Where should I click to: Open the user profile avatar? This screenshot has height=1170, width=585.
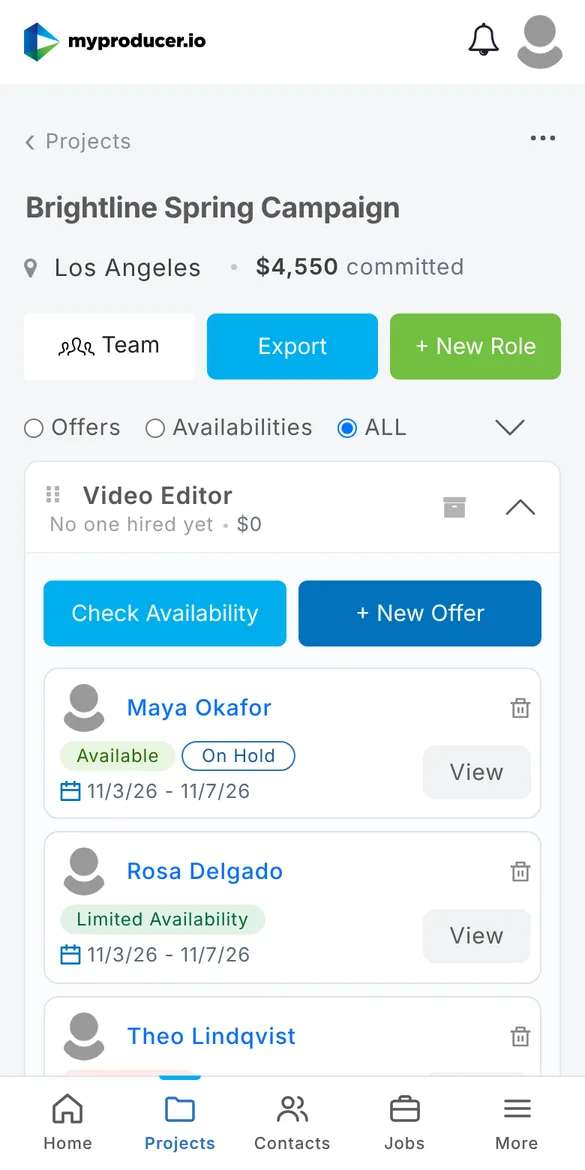click(x=539, y=43)
